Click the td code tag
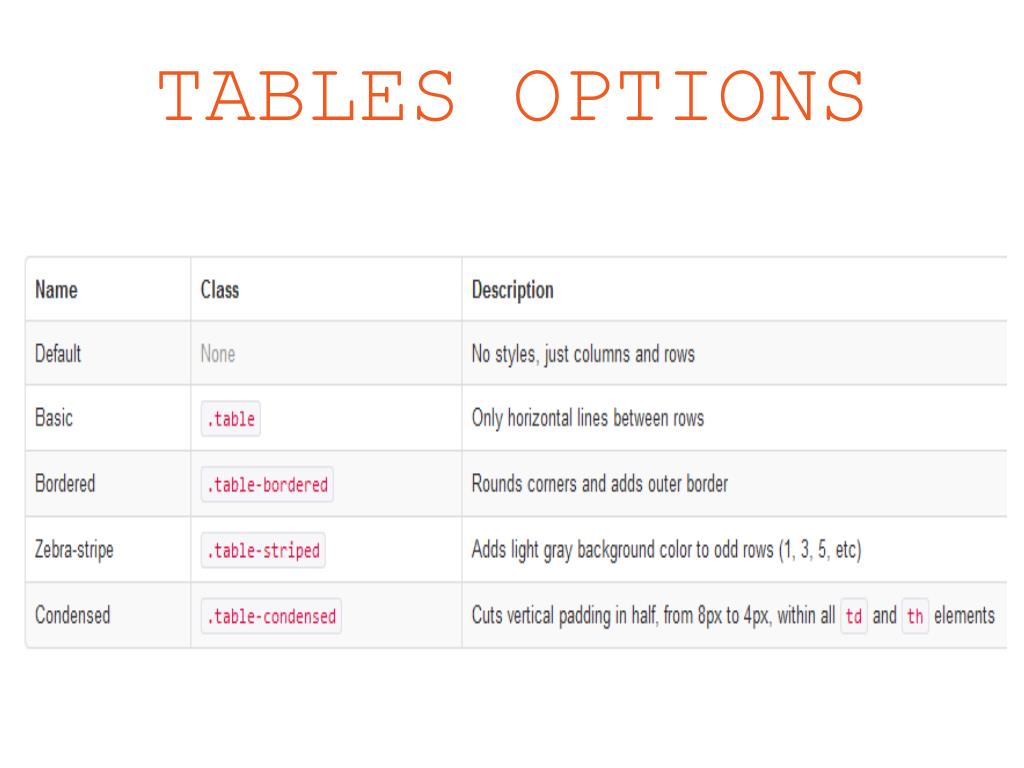This screenshot has height=768, width=1024. coord(854,616)
